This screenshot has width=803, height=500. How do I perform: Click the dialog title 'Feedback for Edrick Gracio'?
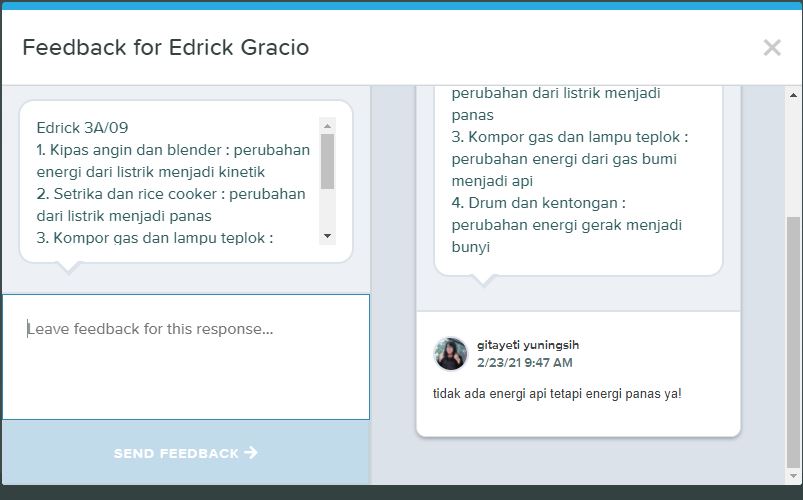click(166, 48)
